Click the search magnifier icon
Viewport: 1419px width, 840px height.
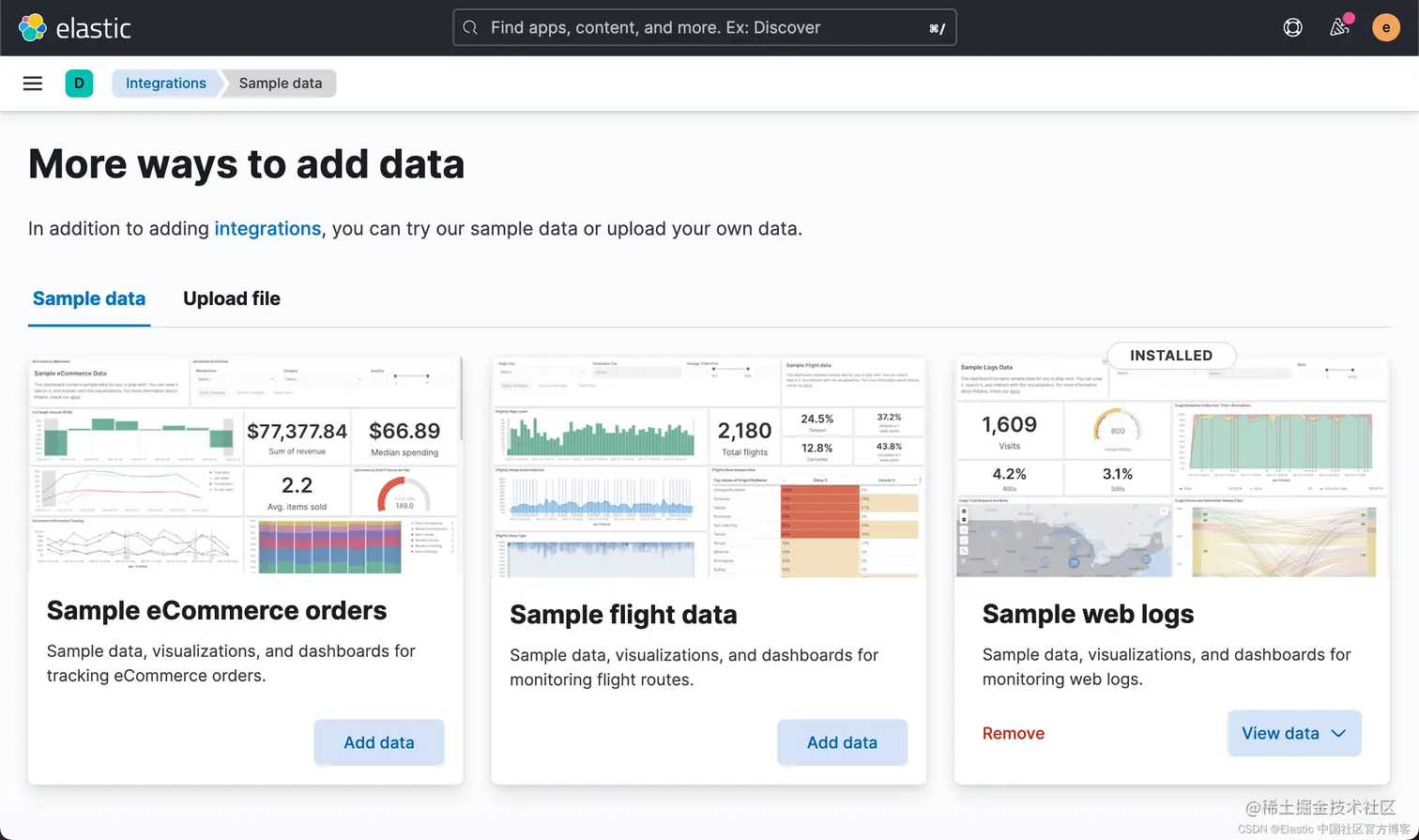pos(471,28)
